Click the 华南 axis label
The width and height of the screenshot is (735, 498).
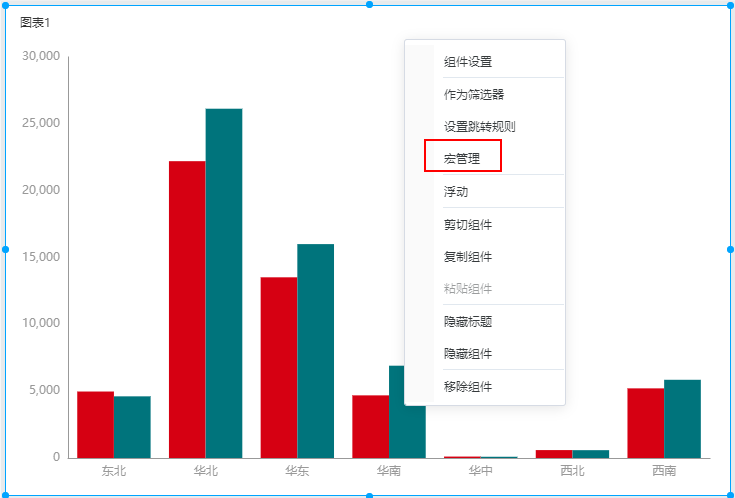tap(389, 470)
